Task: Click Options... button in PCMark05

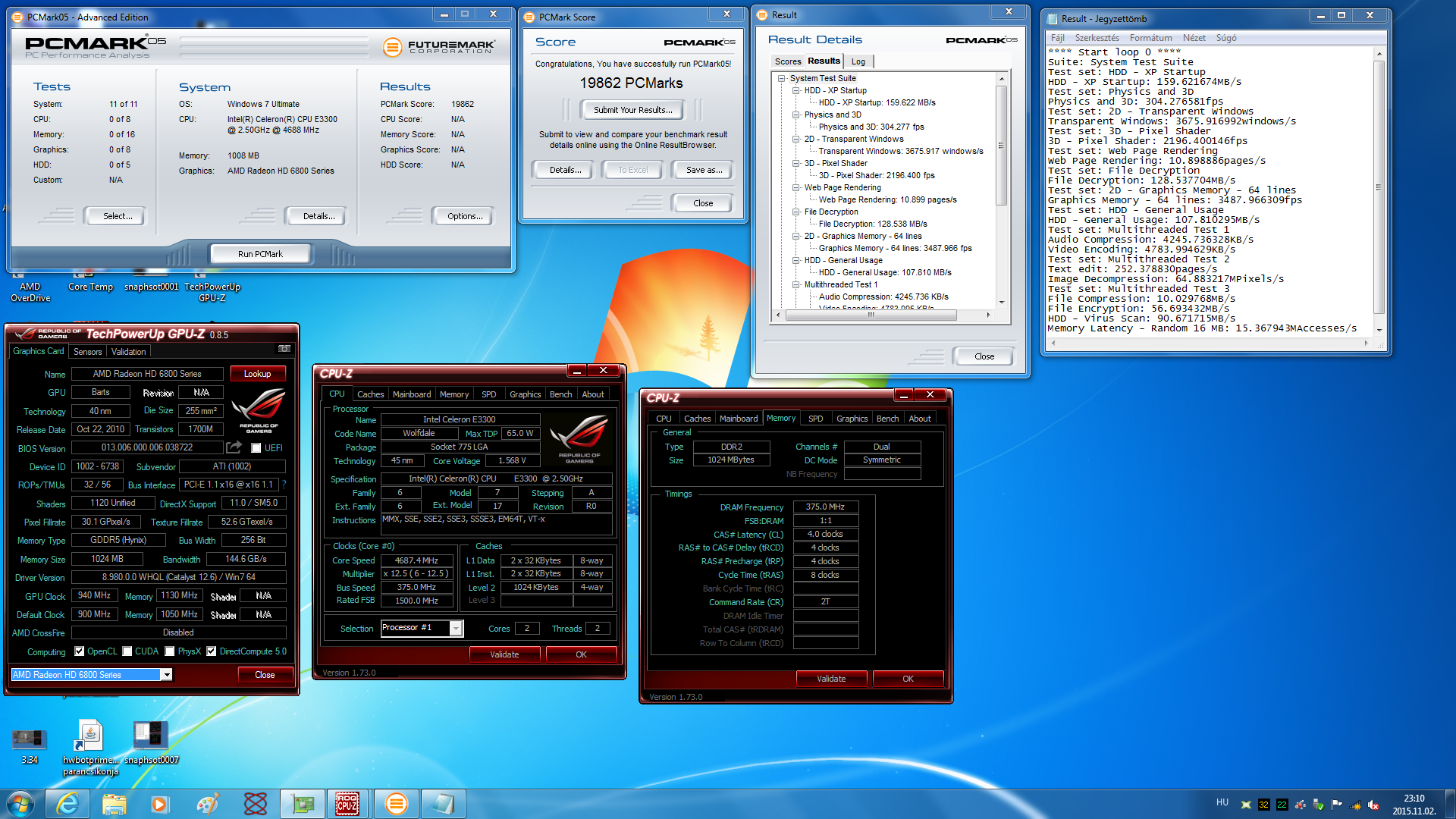Action: click(464, 216)
